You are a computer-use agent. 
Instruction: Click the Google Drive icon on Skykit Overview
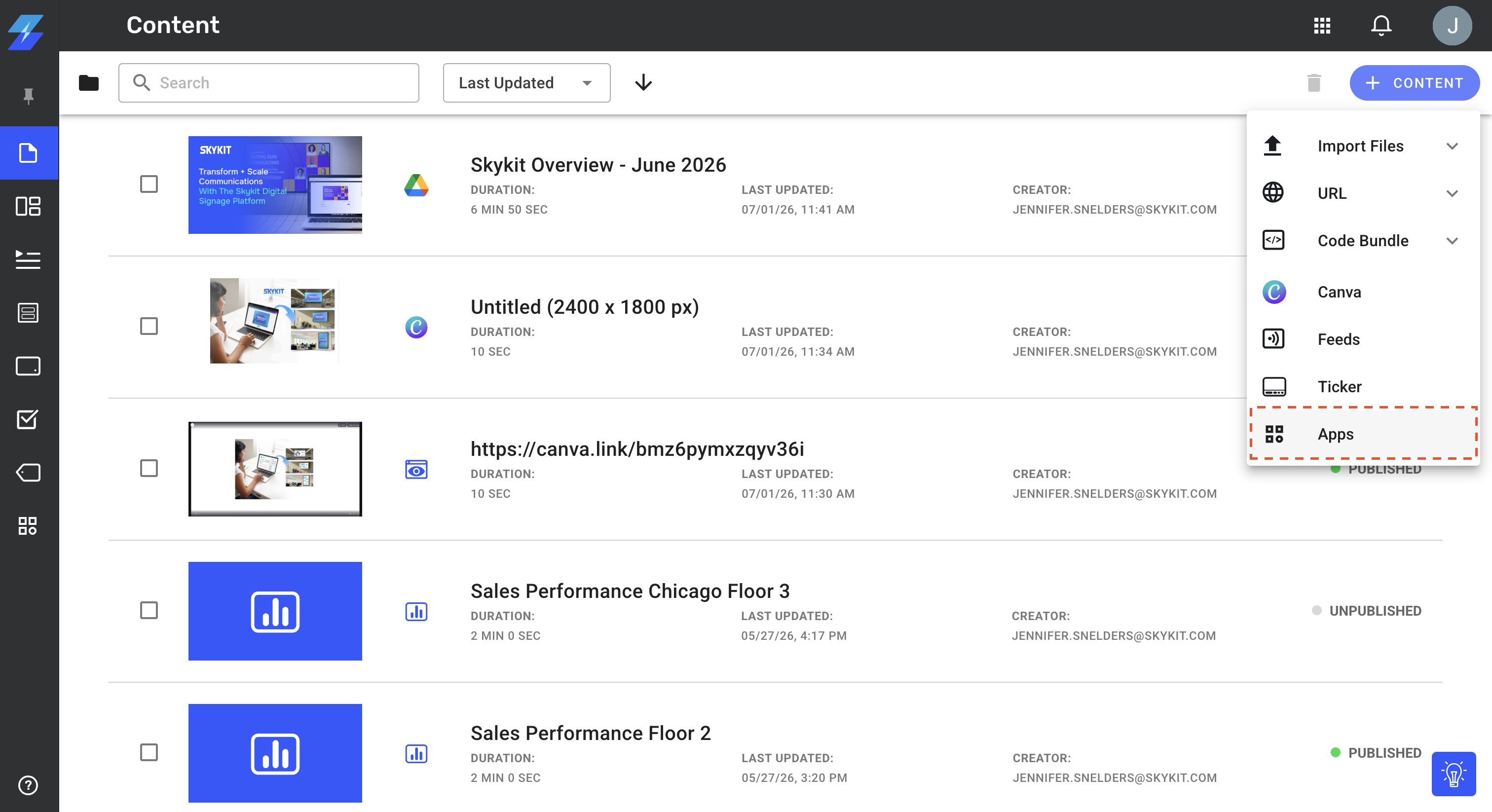[x=416, y=185]
